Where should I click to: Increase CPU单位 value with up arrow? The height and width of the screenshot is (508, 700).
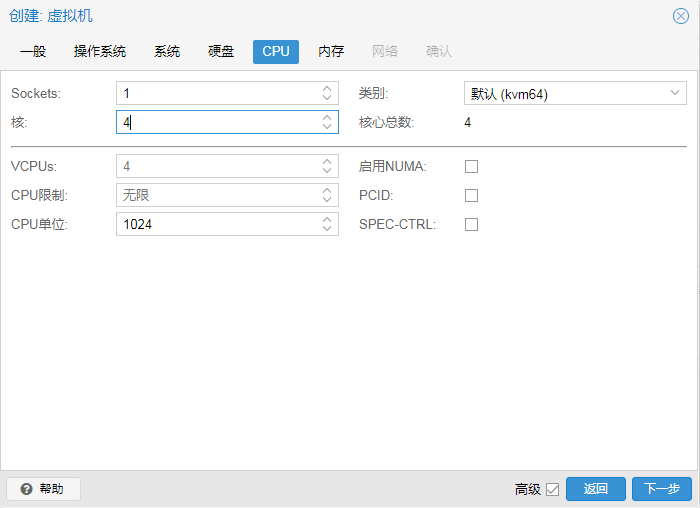[327, 220]
